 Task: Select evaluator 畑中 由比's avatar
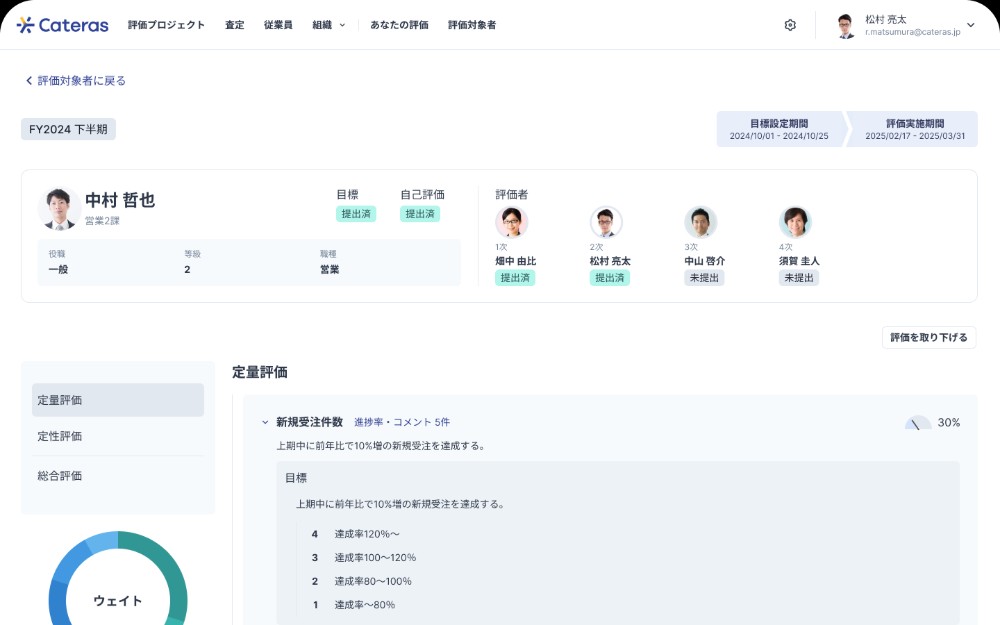click(511, 222)
